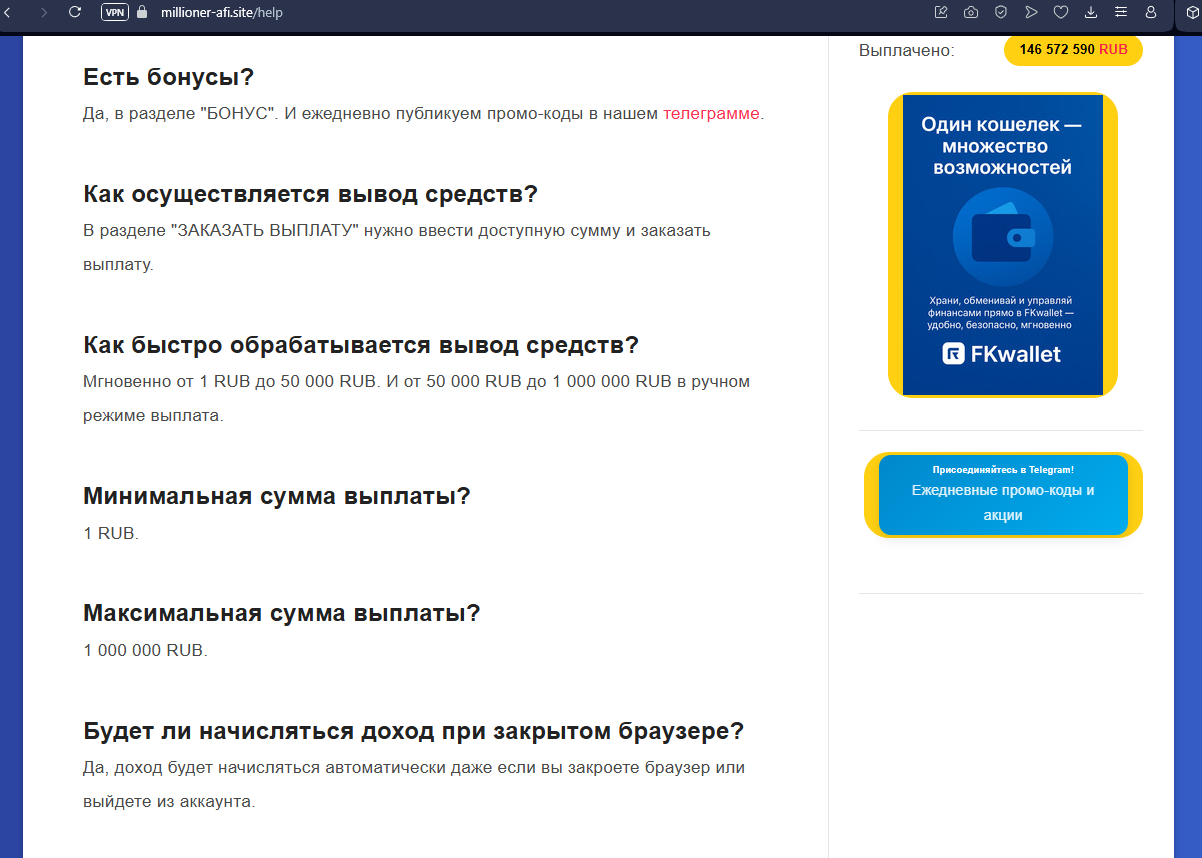This screenshot has width=1202, height=858.
Task: Open site security padlock info
Action: [141, 12]
